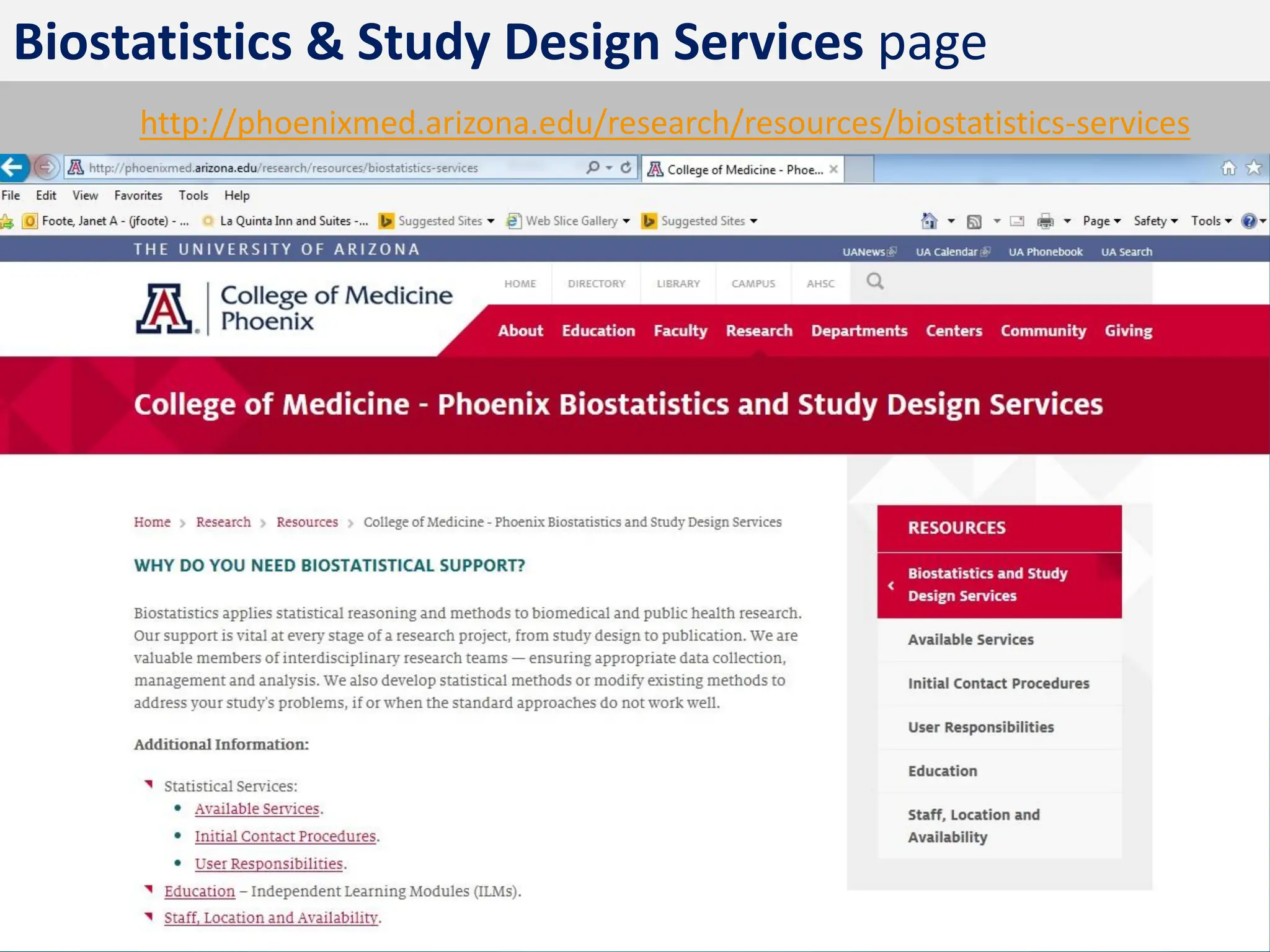Click the browser Back arrow button

point(14,167)
